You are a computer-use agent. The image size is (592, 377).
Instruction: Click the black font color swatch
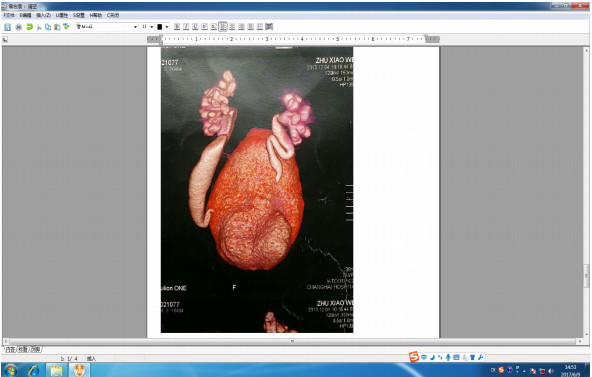coord(160,27)
